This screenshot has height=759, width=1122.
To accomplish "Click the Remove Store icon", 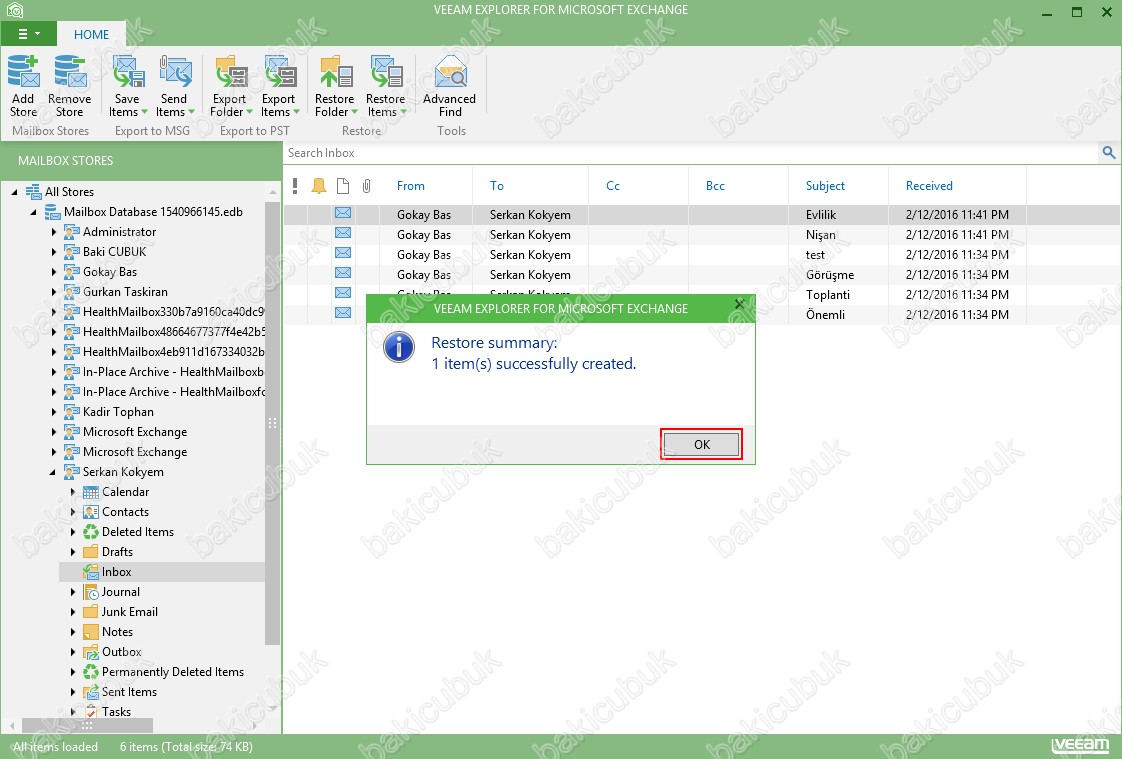I will 70,72.
